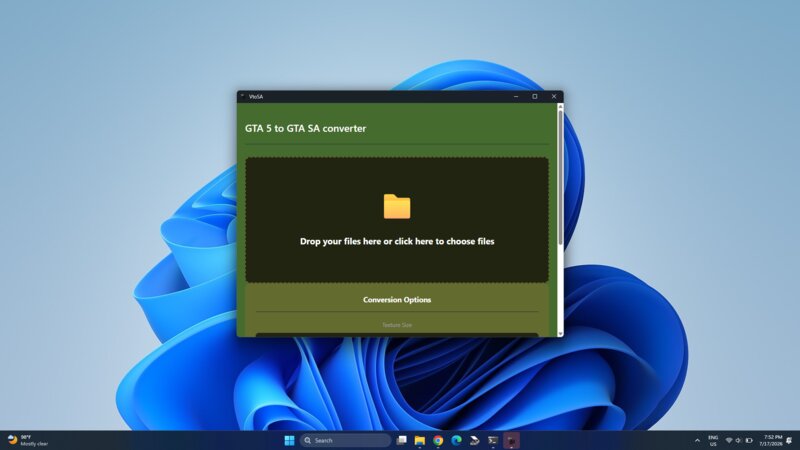
Task: Click the scrollbar down arrow in VtoSA
Action: 560,334
